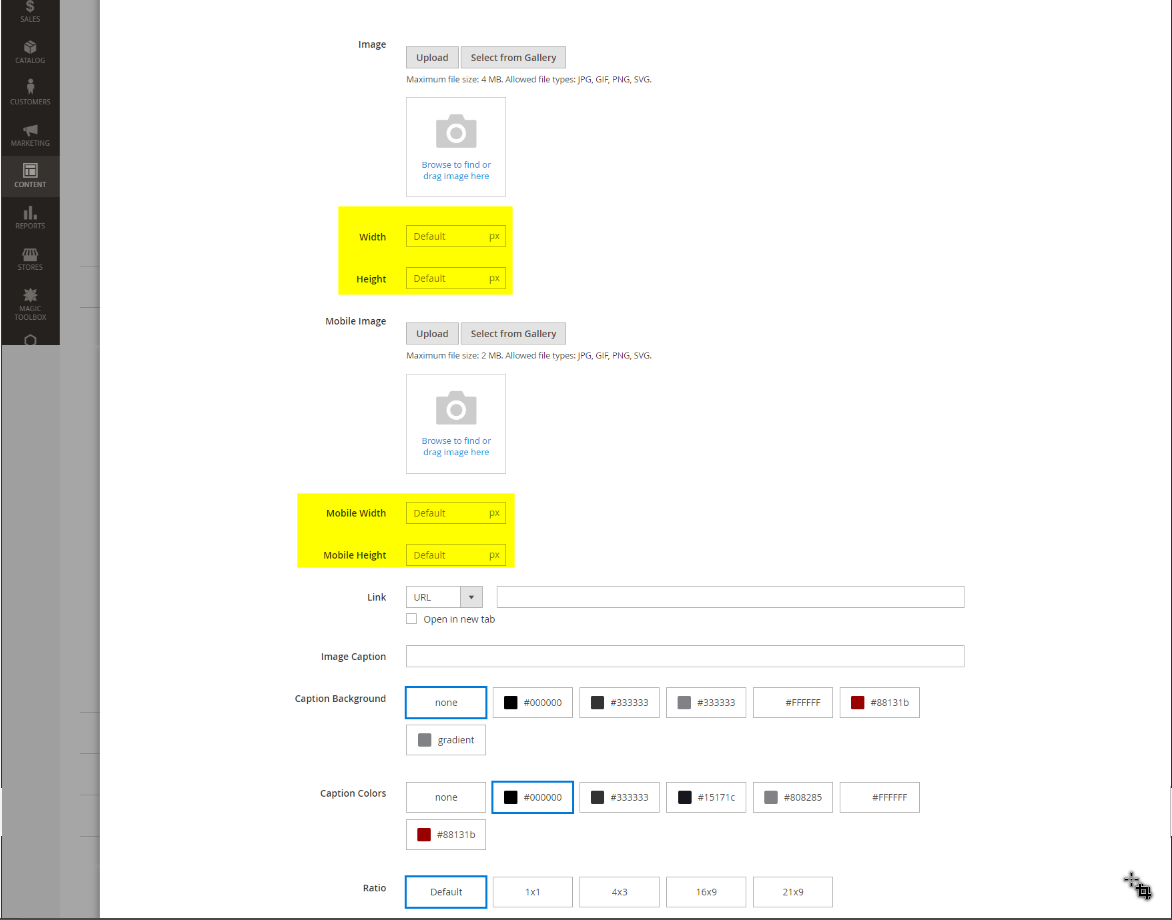This screenshot has height=920, width=1172.
Task: Select #808285 Caption Colors swatch
Action: (x=793, y=797)
